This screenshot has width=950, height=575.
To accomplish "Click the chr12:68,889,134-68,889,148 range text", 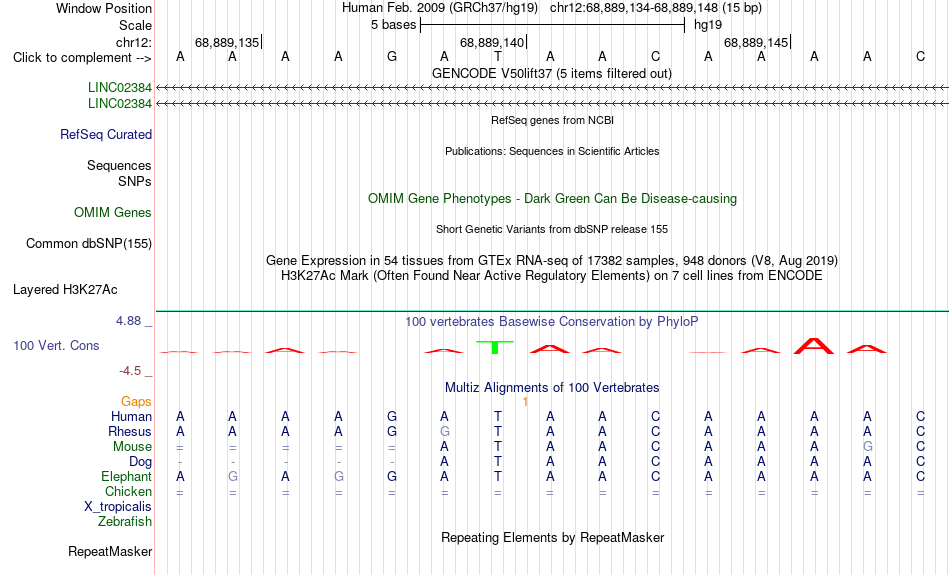I will coord(656,8).
